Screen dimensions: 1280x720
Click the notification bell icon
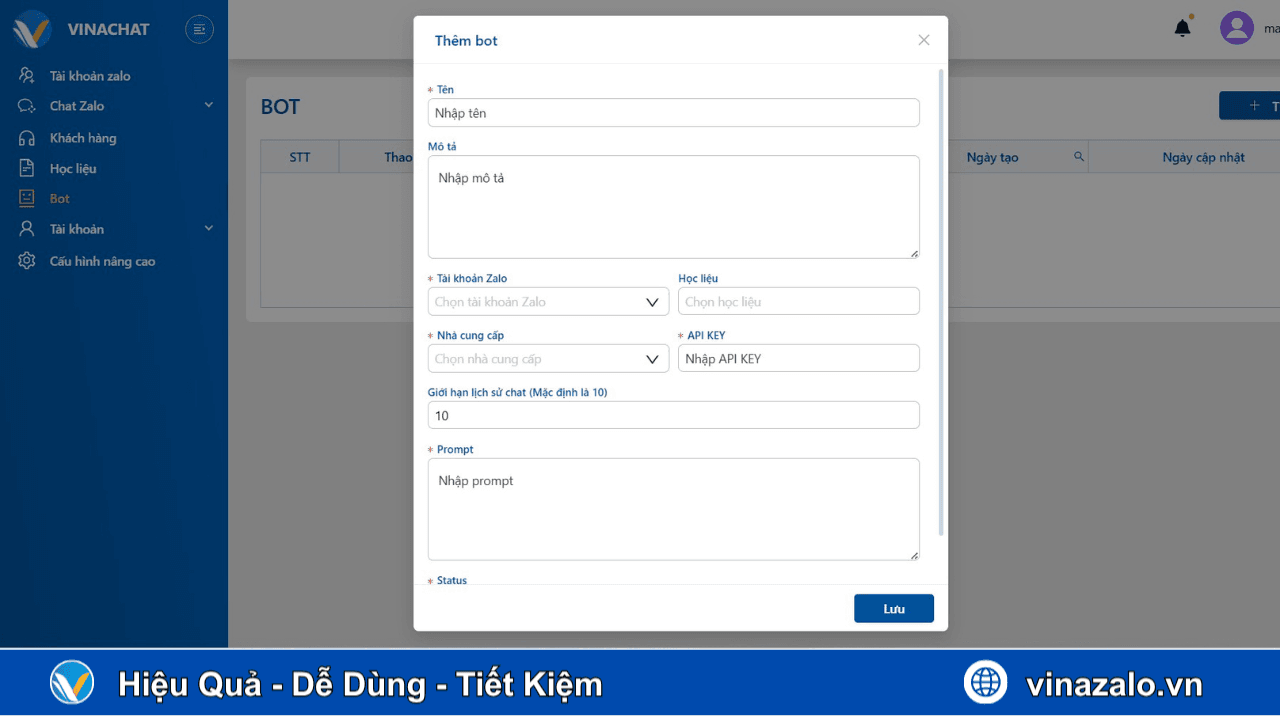point(1182,27)
